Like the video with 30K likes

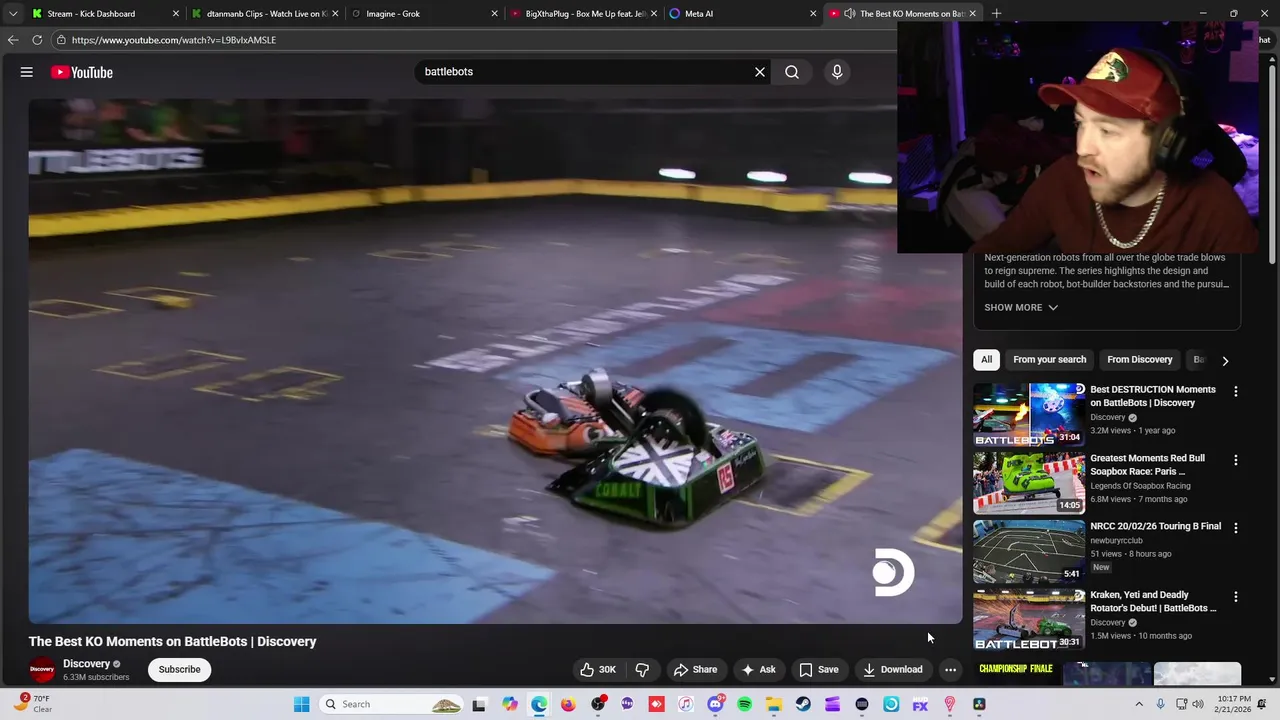598,670
